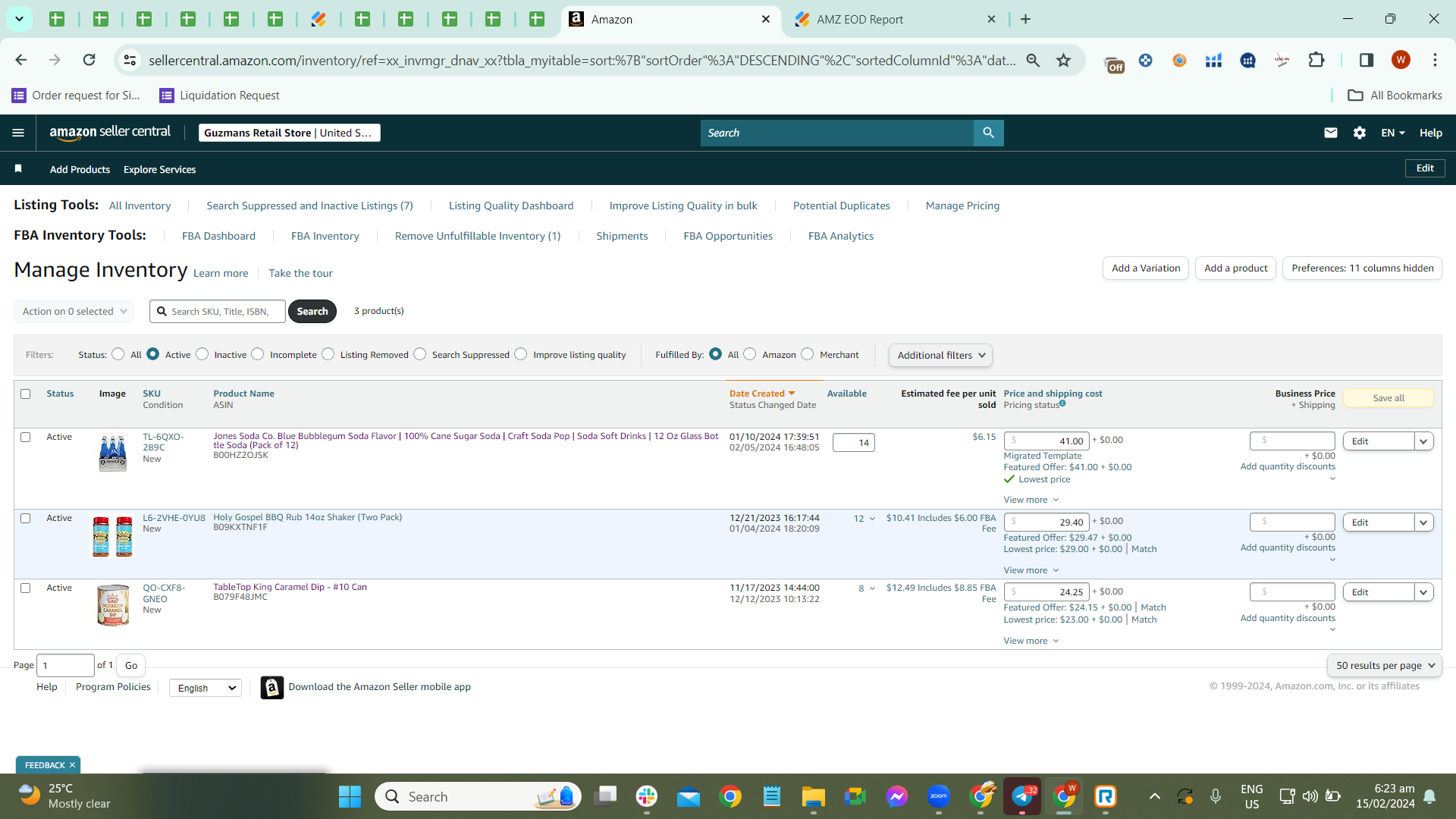Click the search magnifier button in header
This screenshot has height=819, width=1456.
coord(988,133)
